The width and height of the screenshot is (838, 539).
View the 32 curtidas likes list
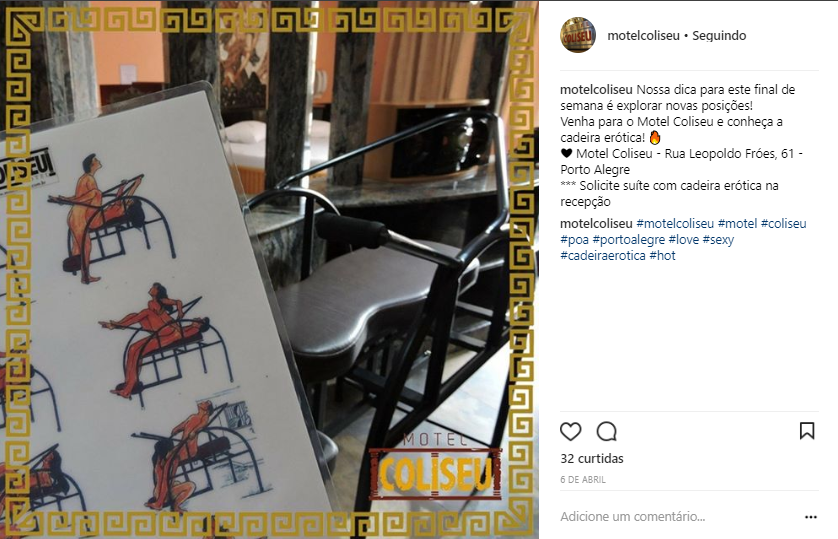tap(592, 458)
